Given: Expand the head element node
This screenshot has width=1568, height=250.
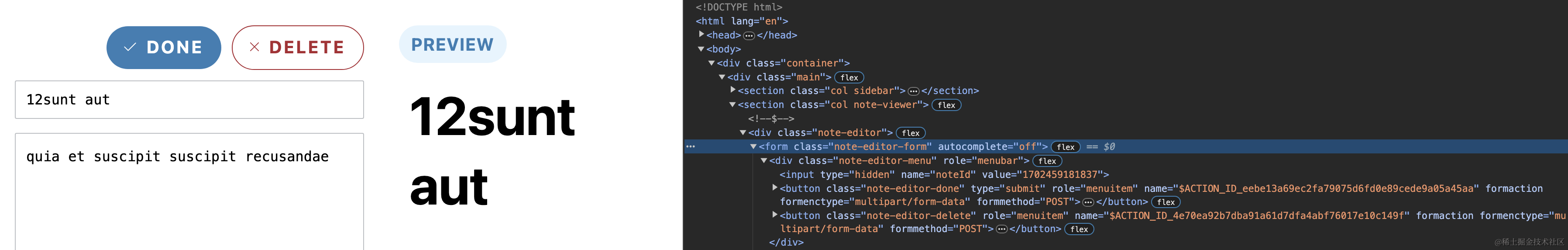Looking at the screenshot, I should (x=701, y=35).
